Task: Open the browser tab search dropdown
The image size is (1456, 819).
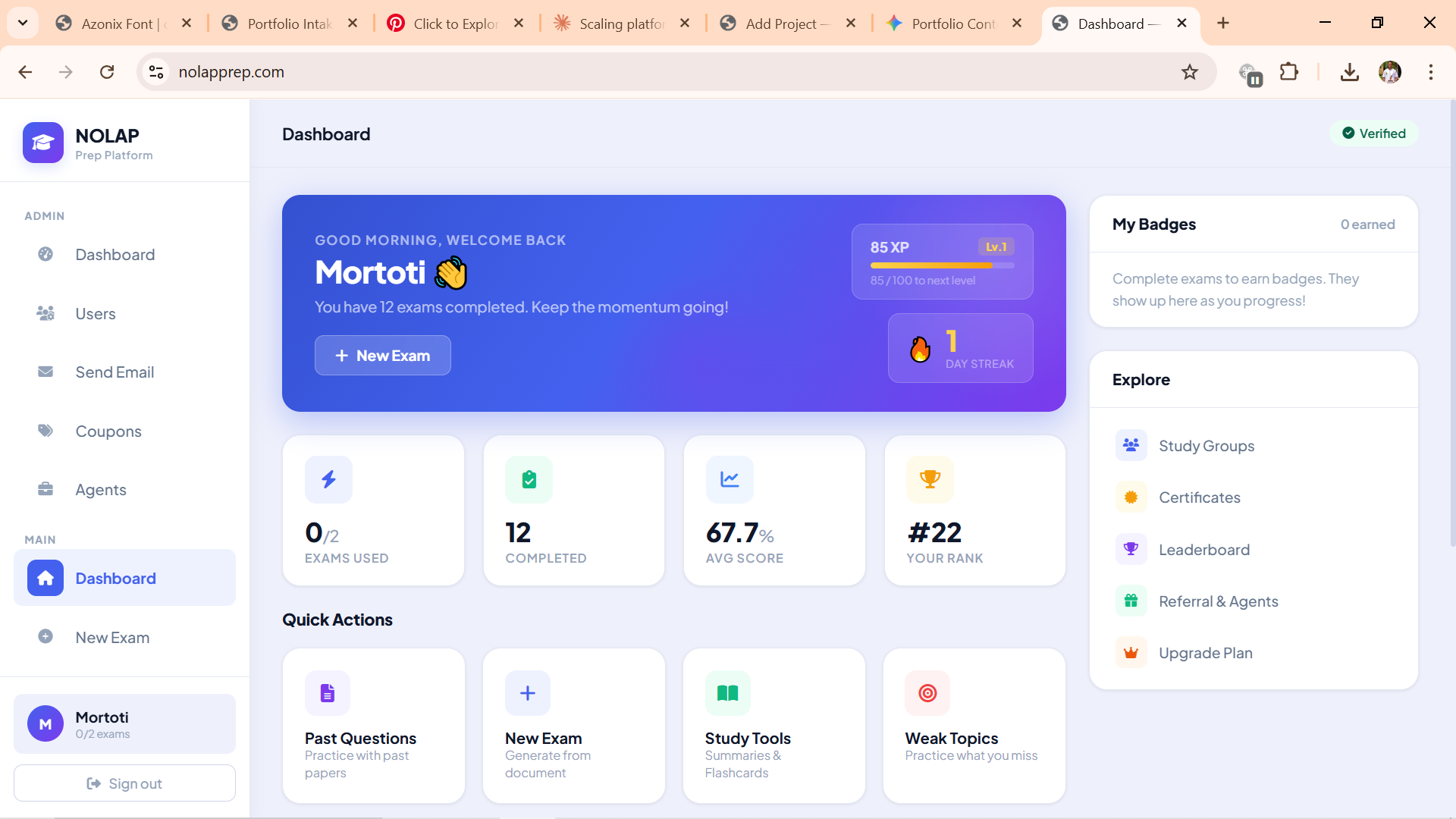Action: (x=23, y=23)
